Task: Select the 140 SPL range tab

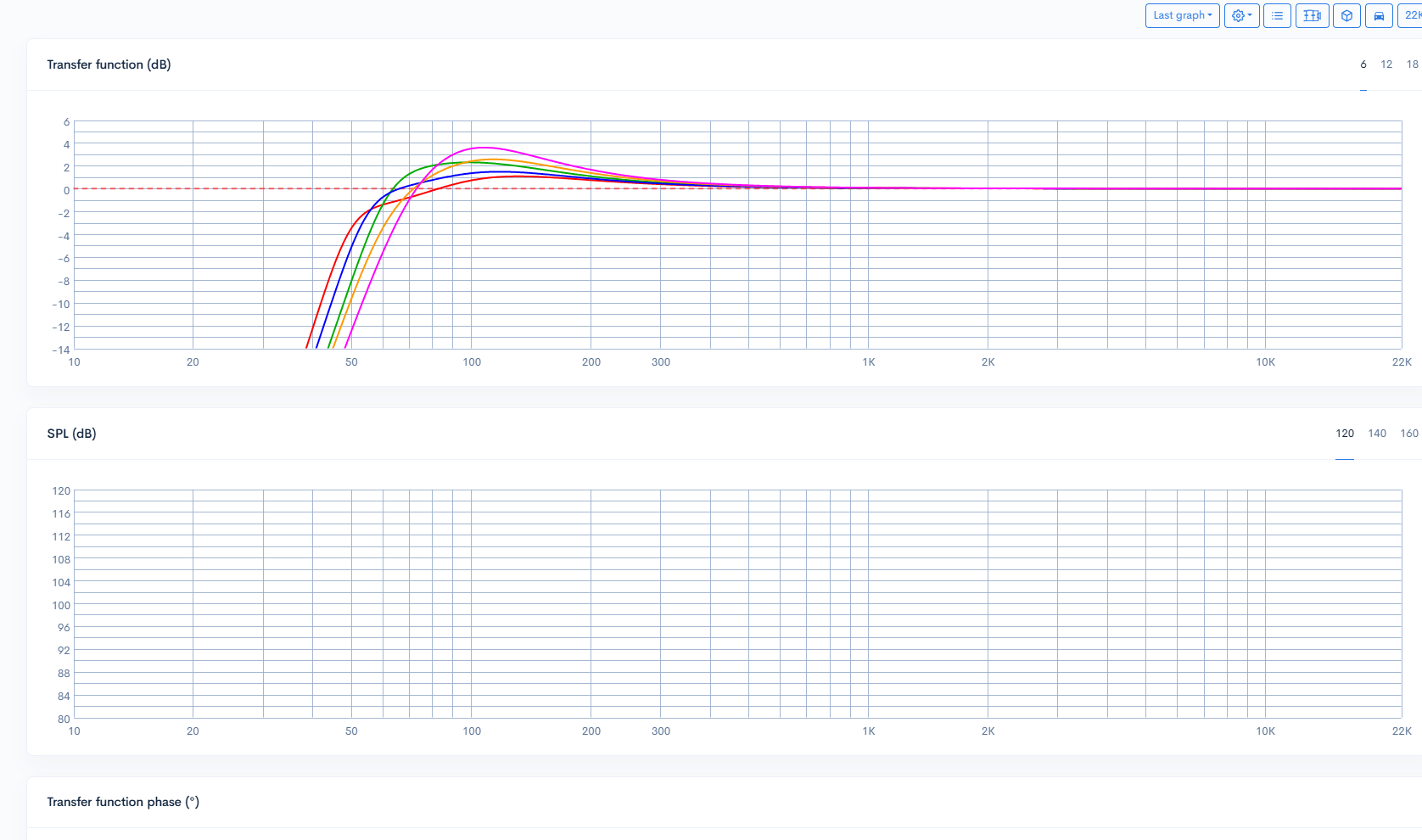Action: (x=1377, y=434)
